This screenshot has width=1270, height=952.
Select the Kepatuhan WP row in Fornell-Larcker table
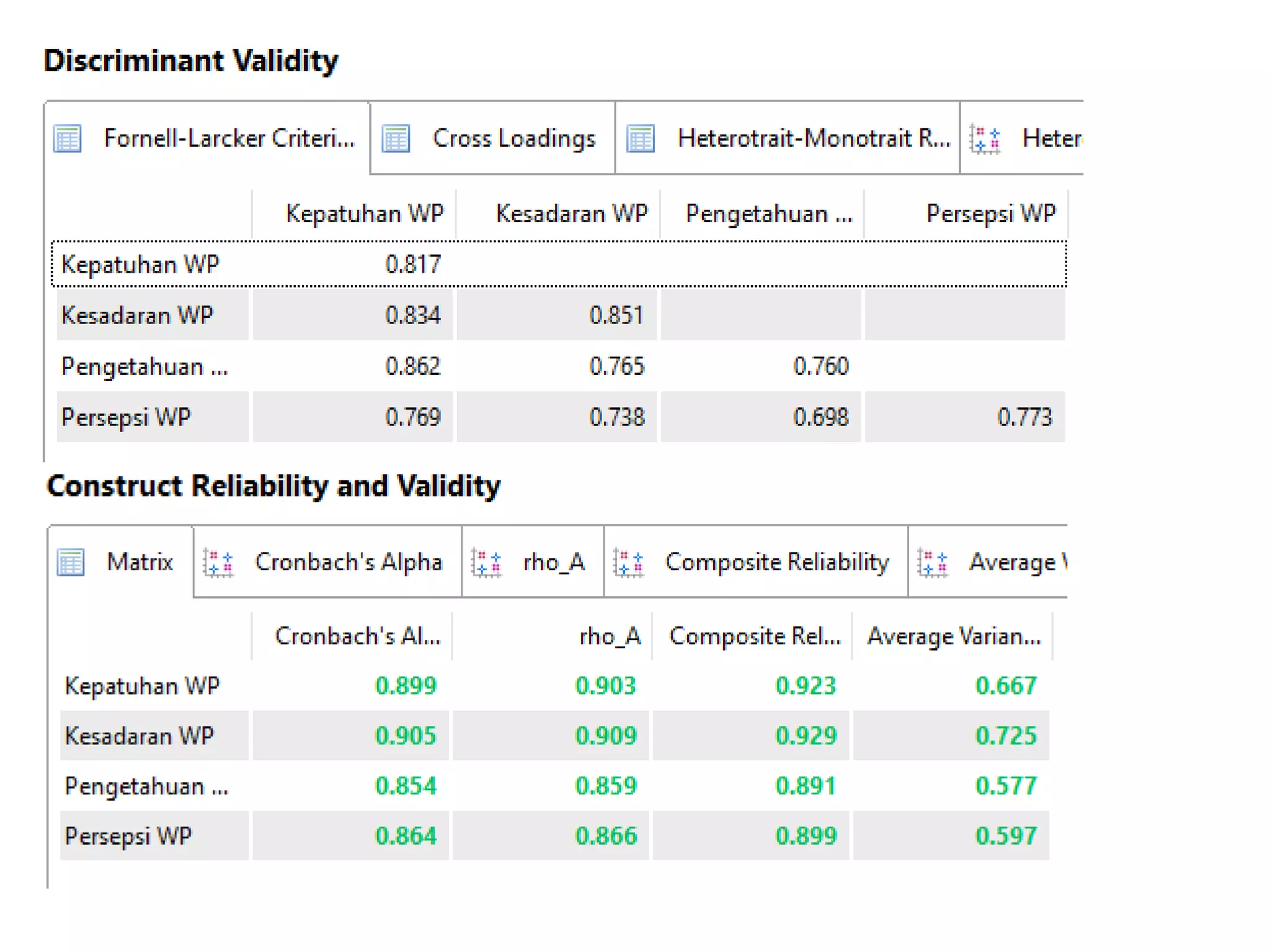[140, 265]
